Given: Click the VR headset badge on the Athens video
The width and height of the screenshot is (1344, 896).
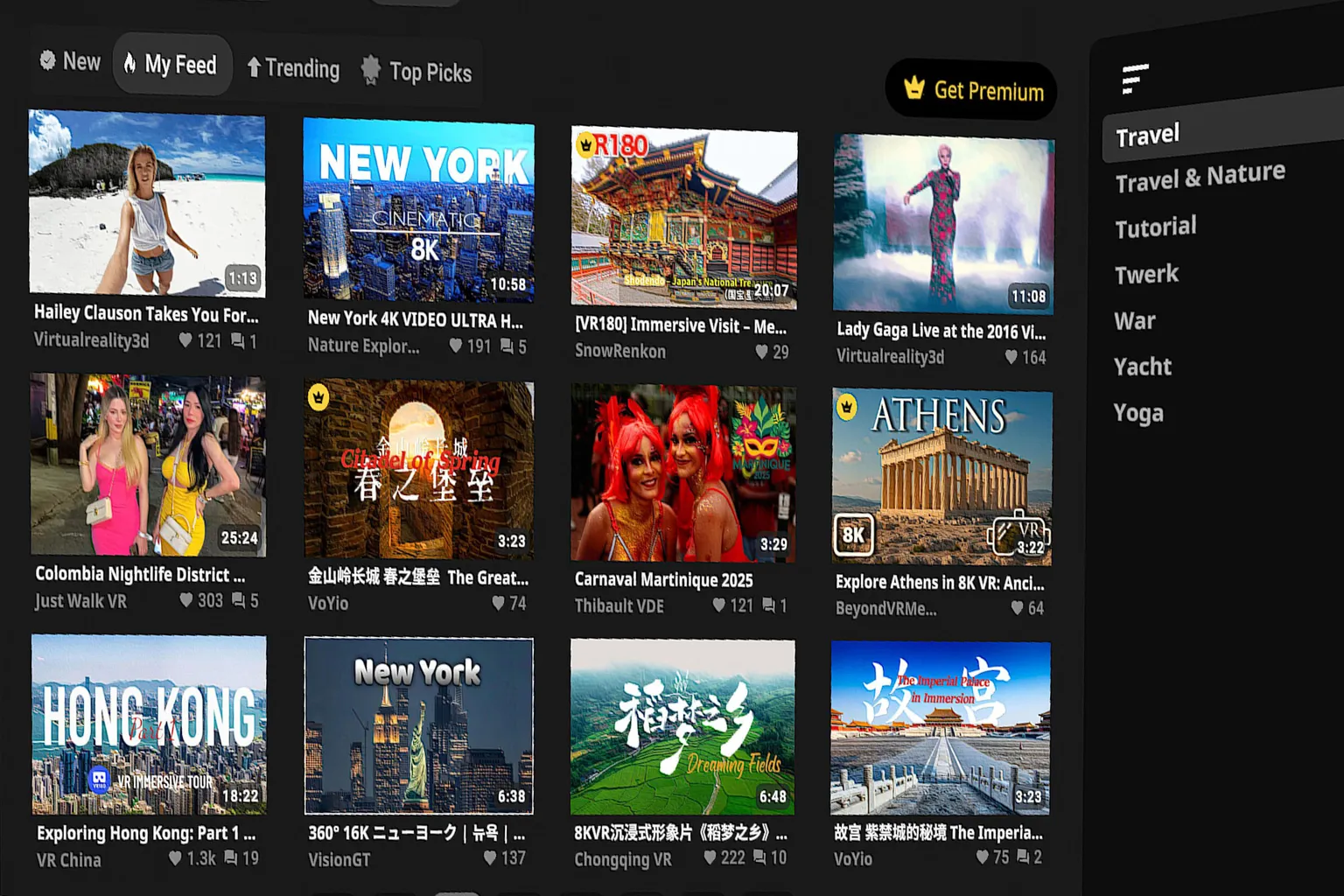Looking at the screenshot, I should click(x=1018, y=532).
